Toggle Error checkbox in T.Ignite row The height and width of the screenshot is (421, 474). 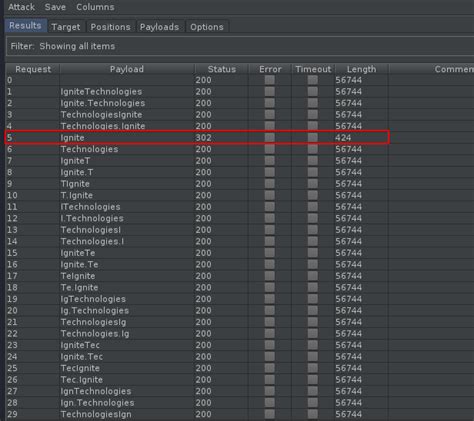(x=270, y=195)
